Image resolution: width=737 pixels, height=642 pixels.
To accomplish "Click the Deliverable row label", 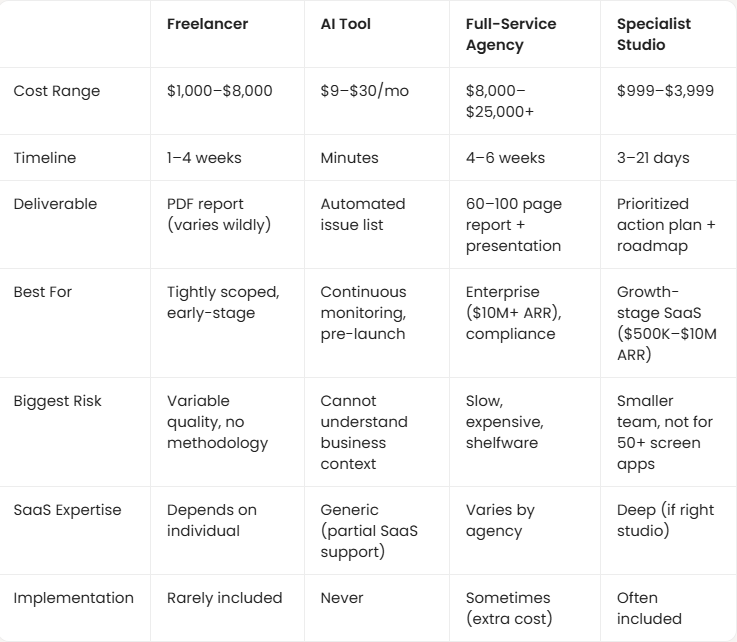I will coord(55,204).
